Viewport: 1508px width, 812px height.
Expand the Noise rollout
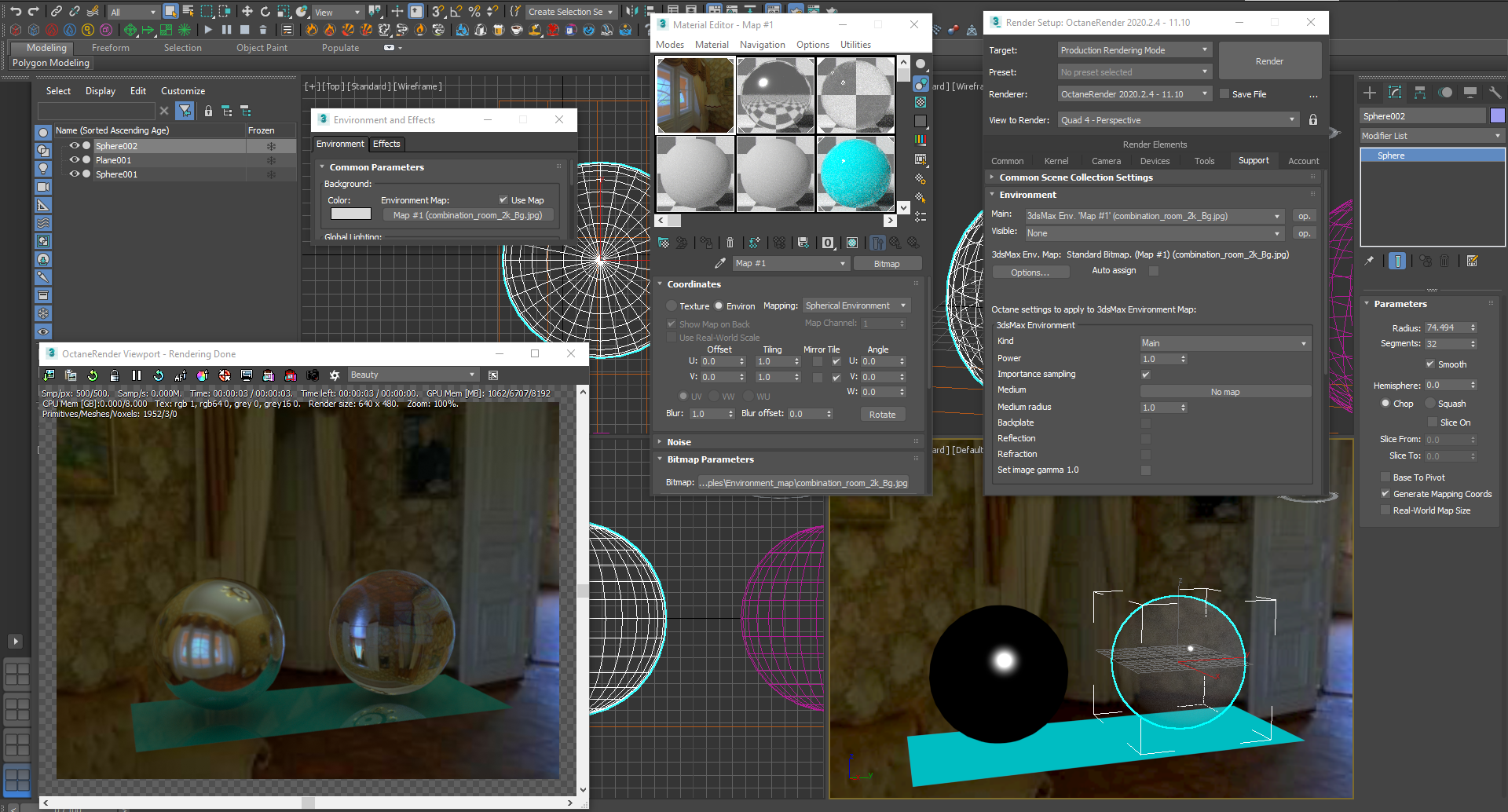(679, 442)
